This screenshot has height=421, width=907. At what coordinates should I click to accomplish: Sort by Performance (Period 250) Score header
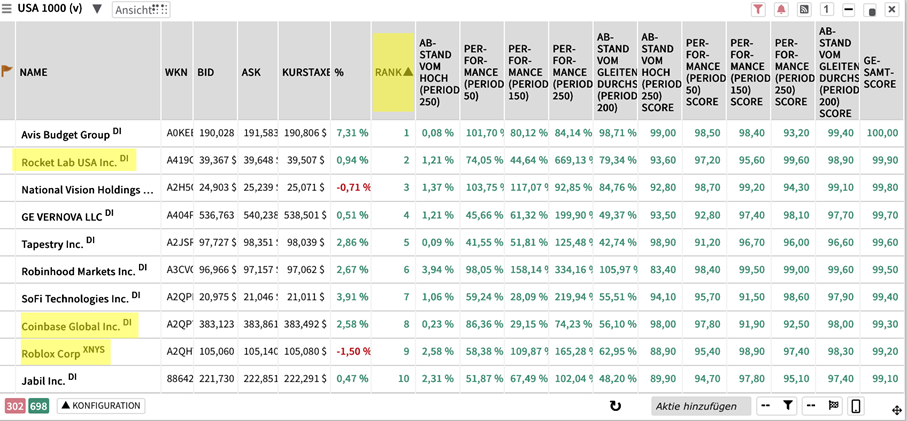point(793,72)
